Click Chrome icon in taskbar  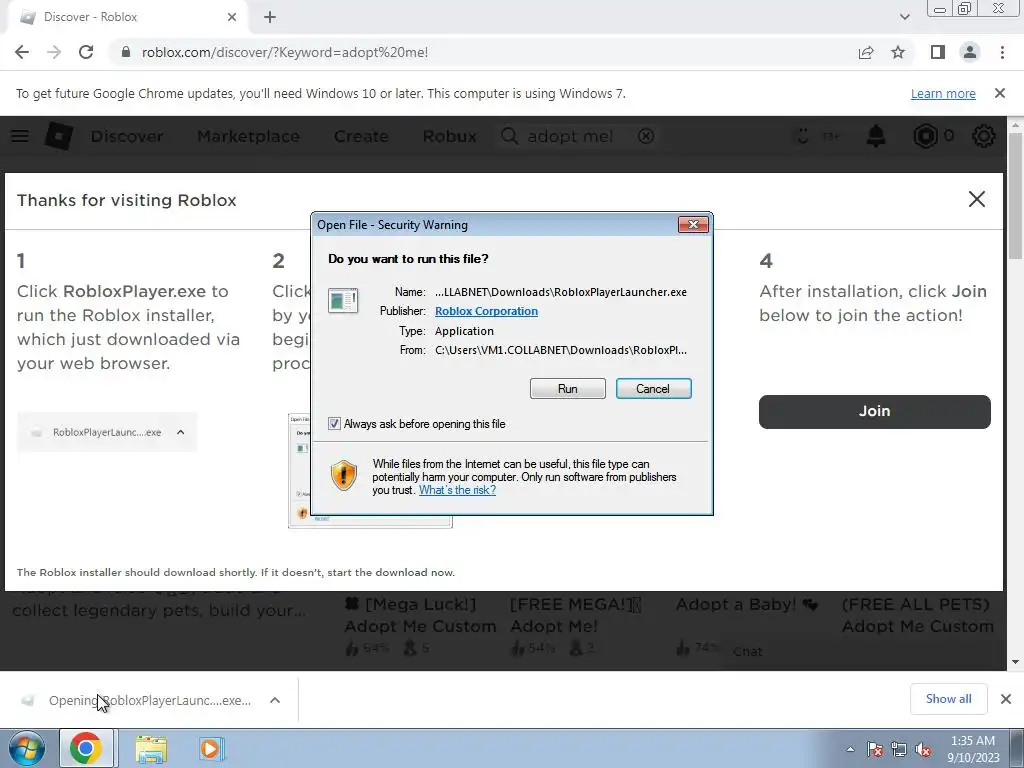coord(86,749)
